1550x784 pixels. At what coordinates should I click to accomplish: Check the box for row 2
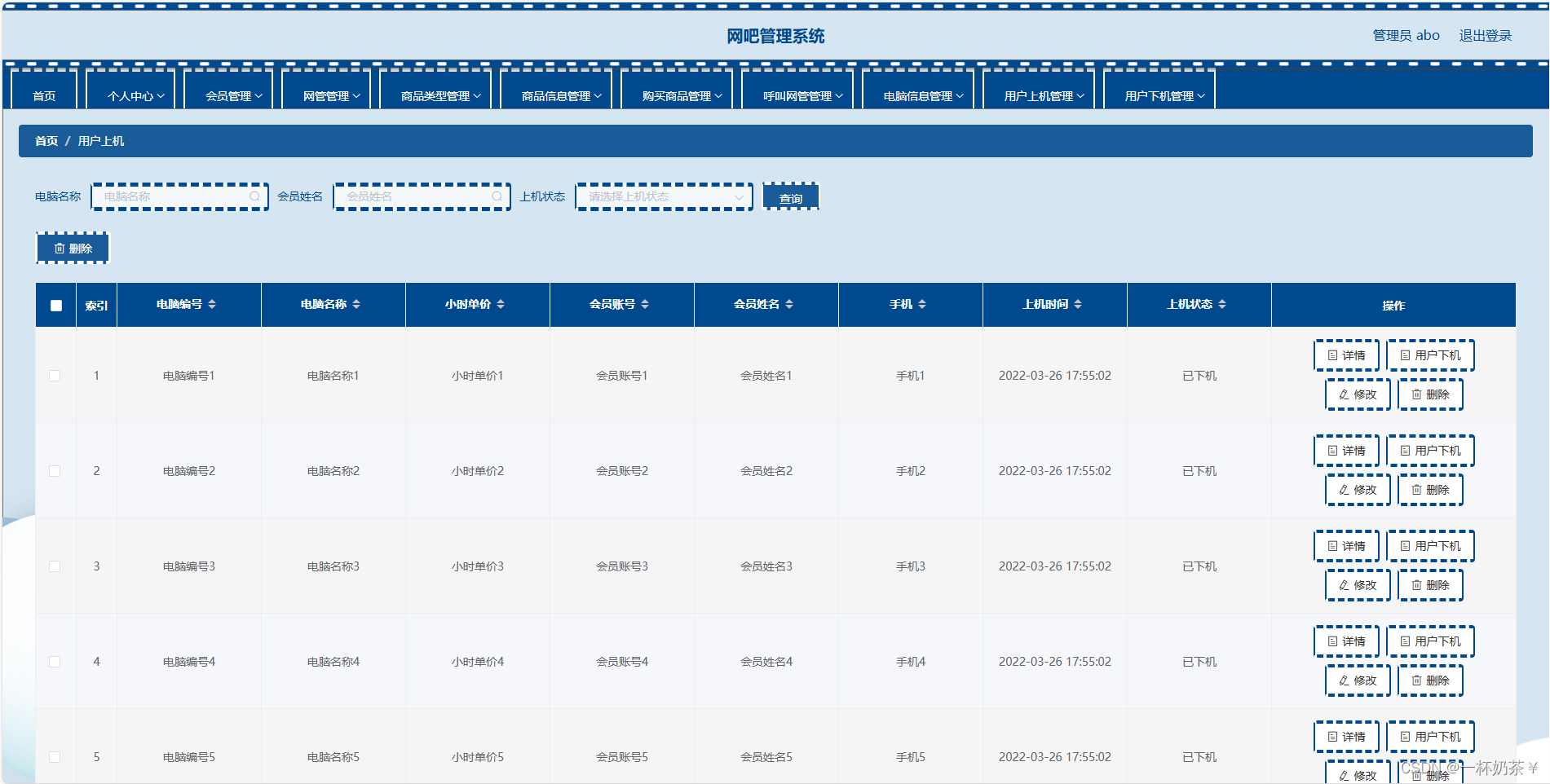tap(55, 471)
